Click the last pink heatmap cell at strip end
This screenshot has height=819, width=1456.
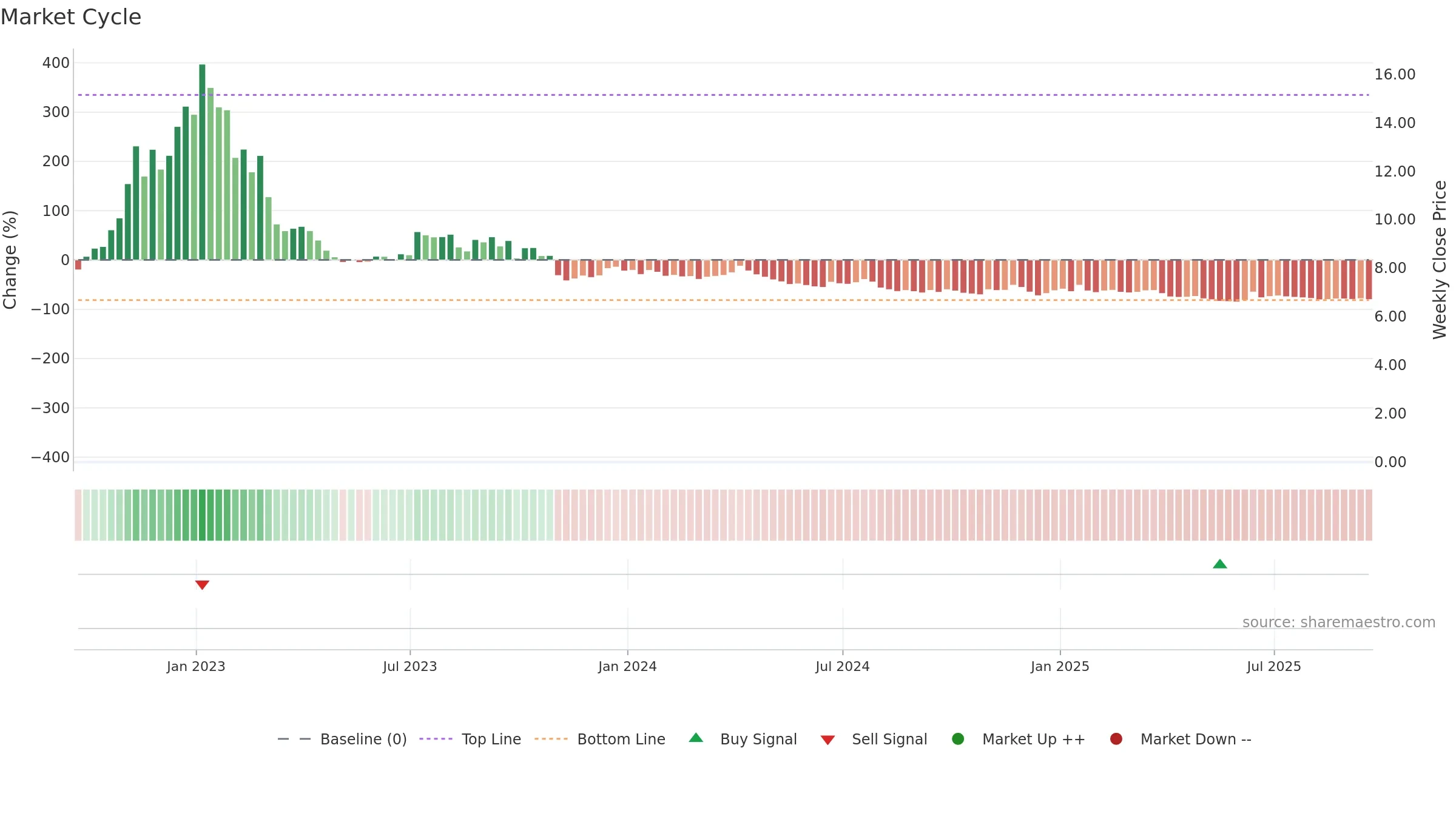(x=1369, y=515)
